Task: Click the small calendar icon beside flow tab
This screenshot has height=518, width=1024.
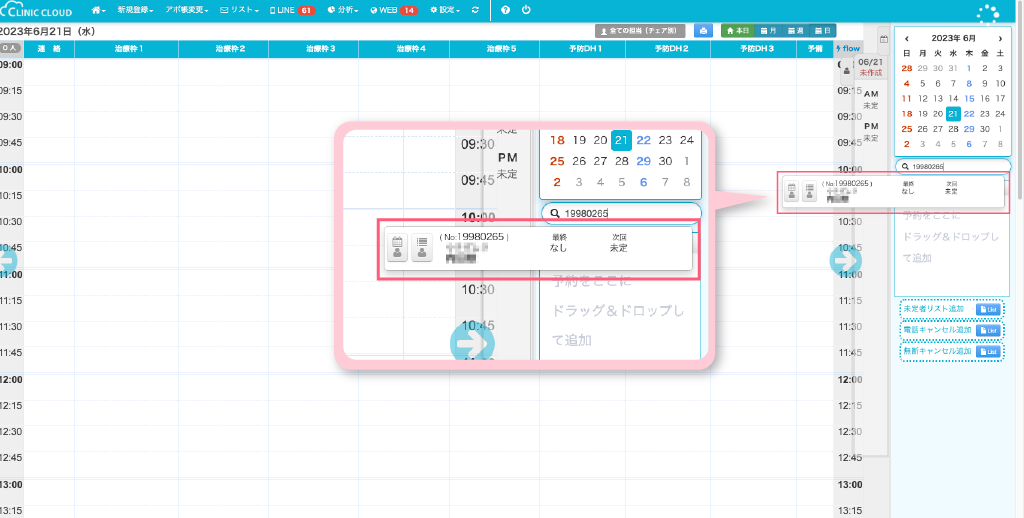Action: click(x=883, y=40)
